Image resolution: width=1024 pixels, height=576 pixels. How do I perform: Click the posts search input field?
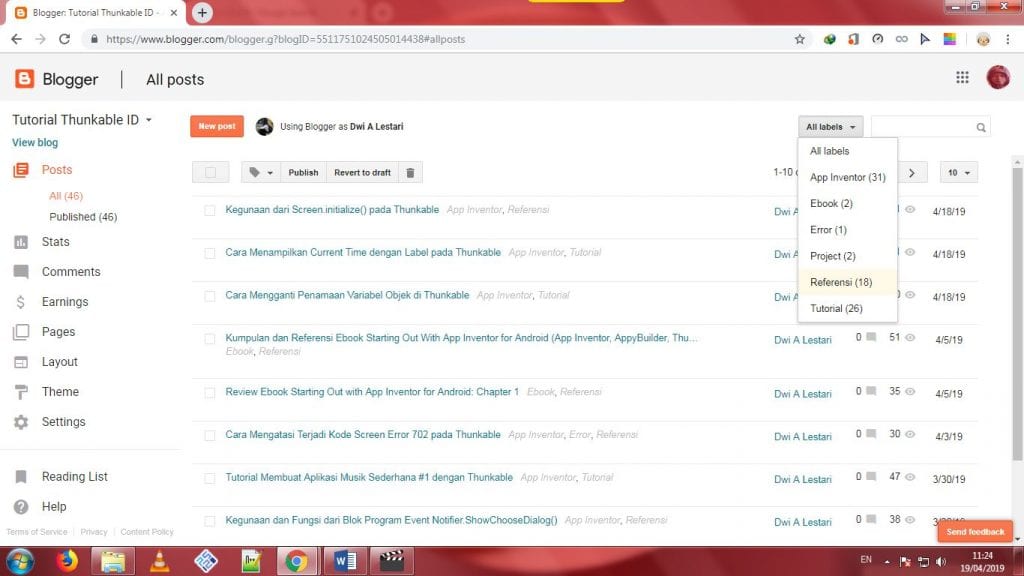coord(923,127)
